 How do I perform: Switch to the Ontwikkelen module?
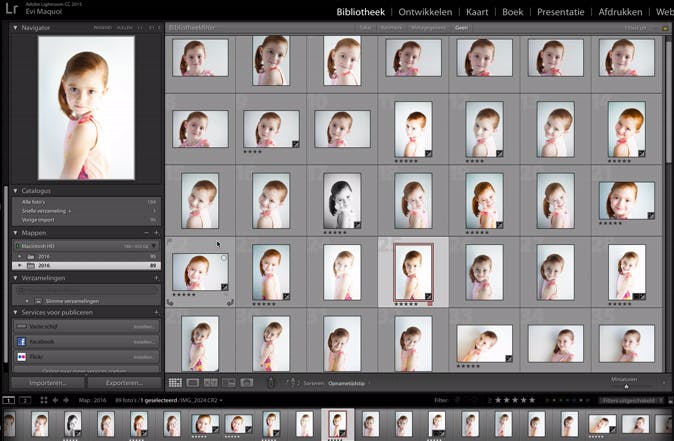[427, 12]
